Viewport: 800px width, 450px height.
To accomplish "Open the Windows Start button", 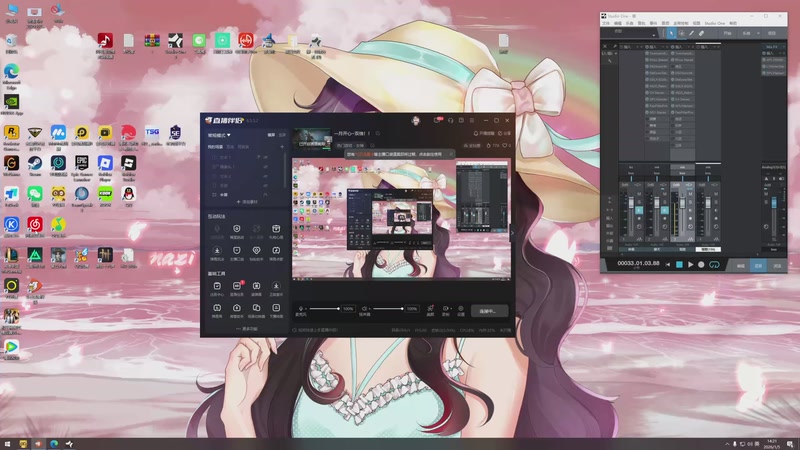I will (7, 444).
